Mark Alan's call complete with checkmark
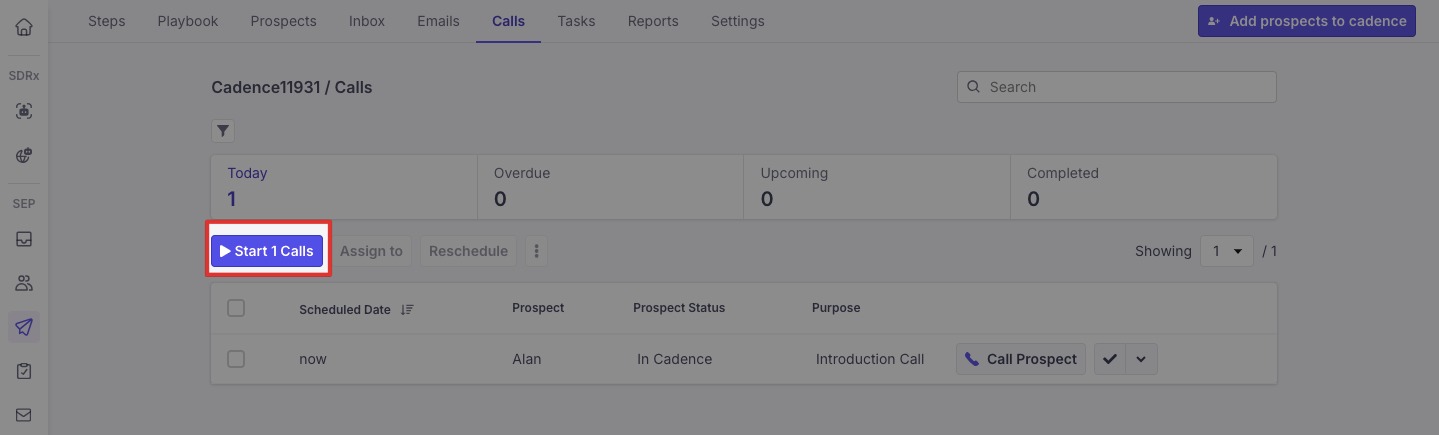 1110,359
